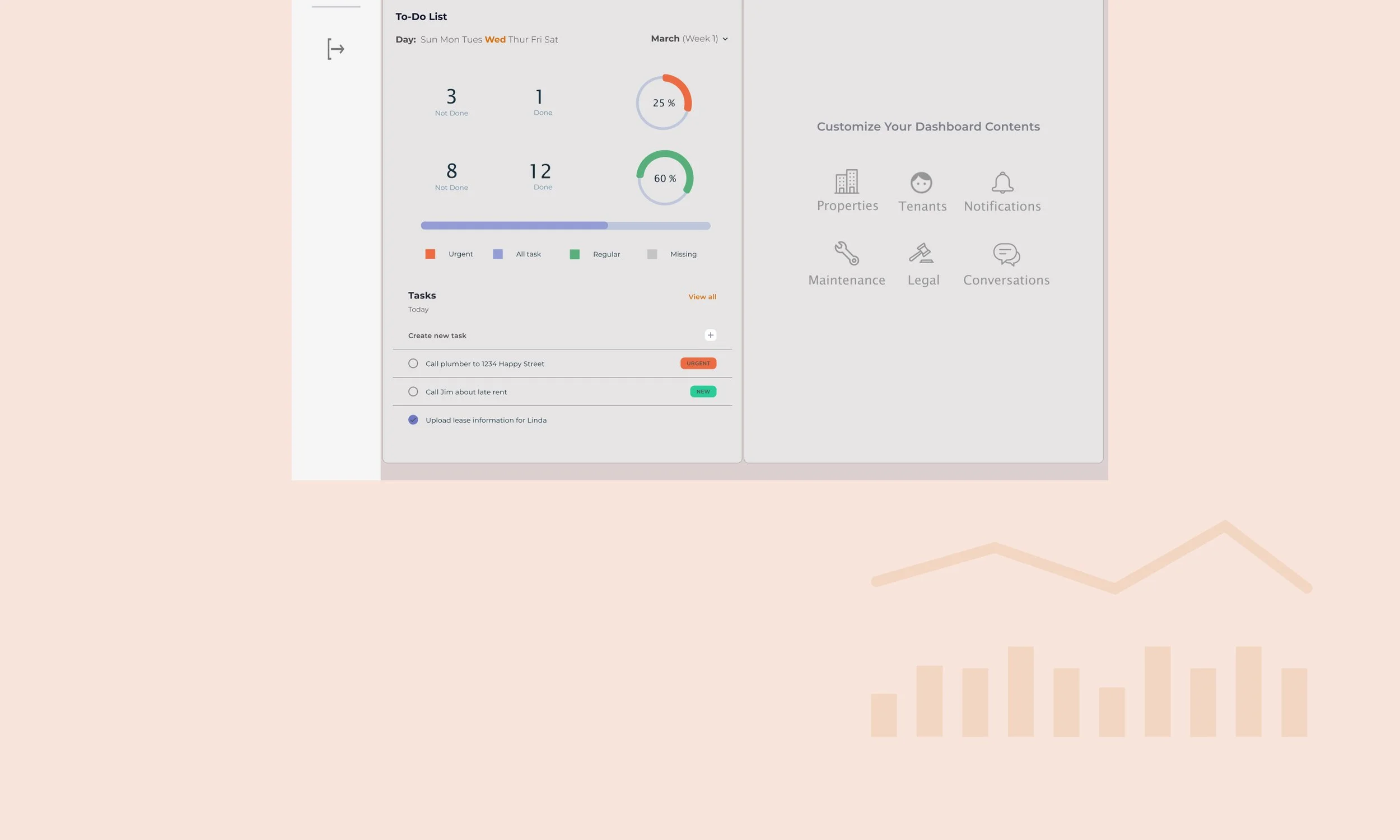This screenshot has width=1400, height=840.
Task: Click the View all tasks link
Action: click(702, 296)
